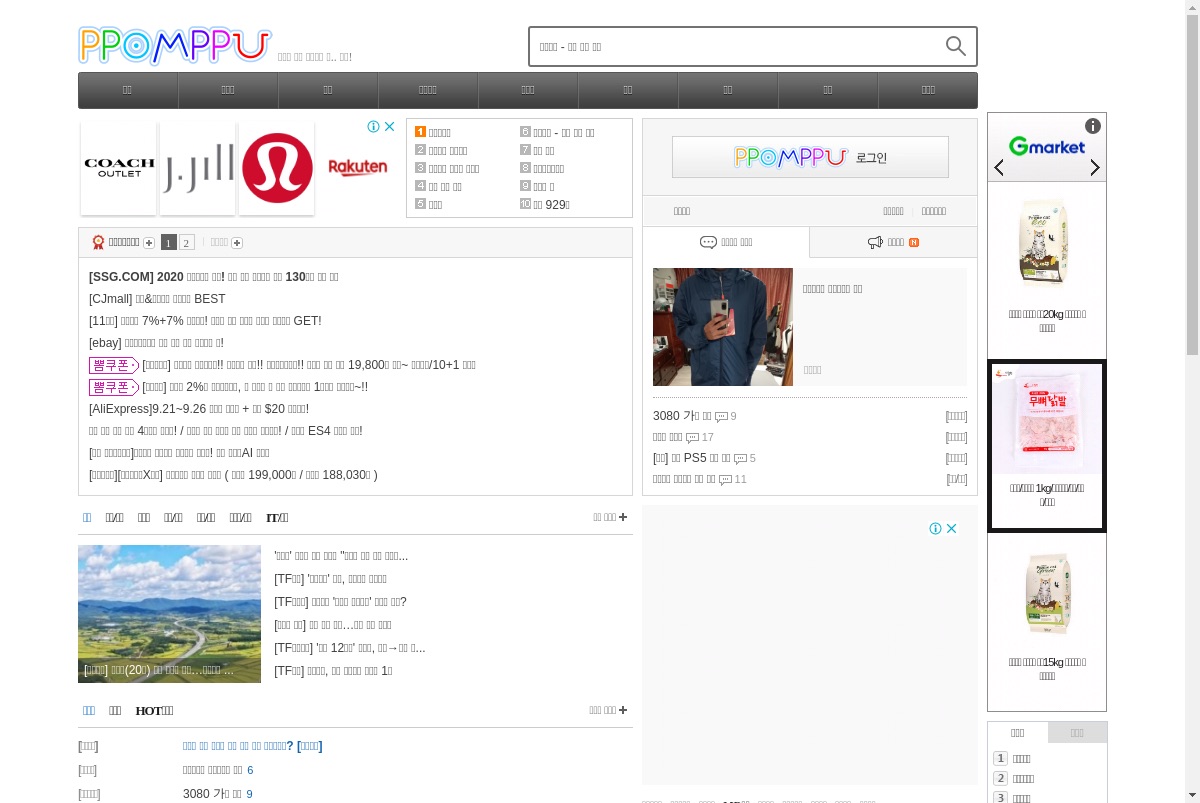Open the deal mentioning 199,000 and 188,030
Screen dimensions: 1200x803
coord(233,475)
